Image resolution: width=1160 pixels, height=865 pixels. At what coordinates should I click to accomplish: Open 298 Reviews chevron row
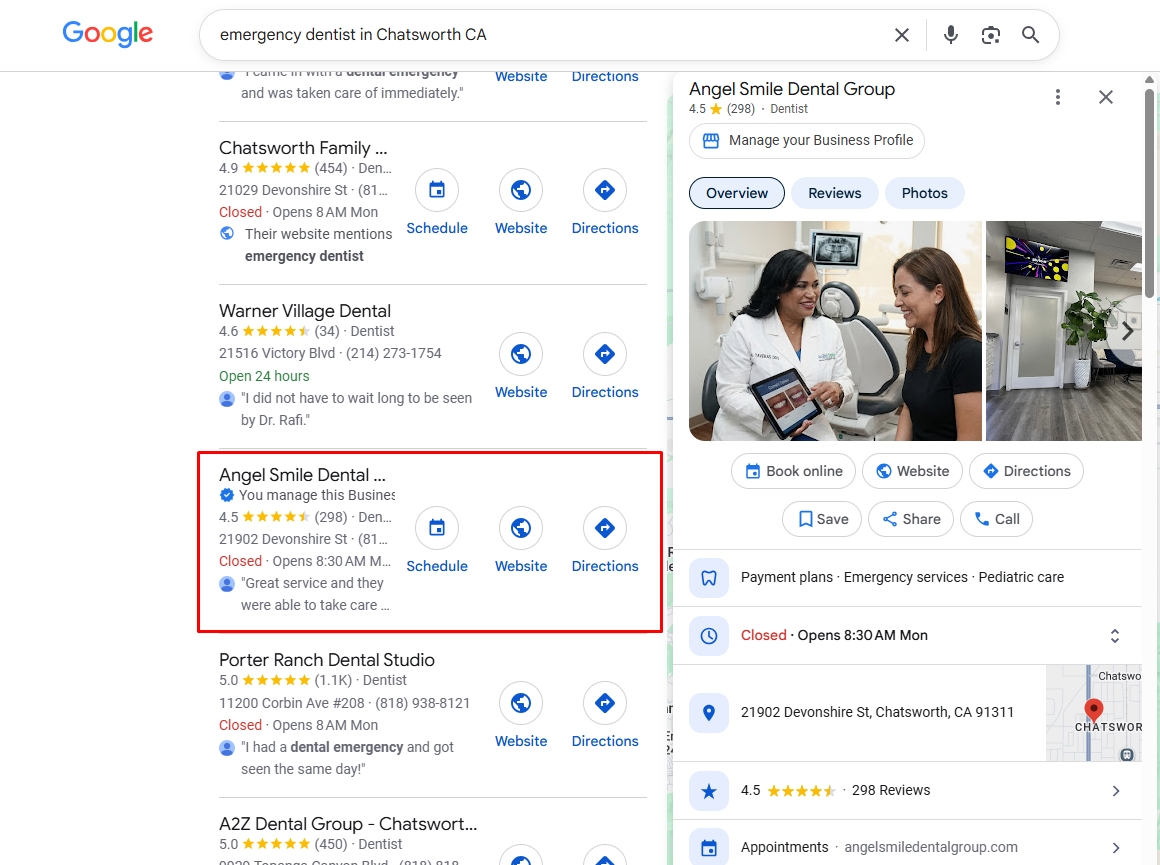[1116, 791]
